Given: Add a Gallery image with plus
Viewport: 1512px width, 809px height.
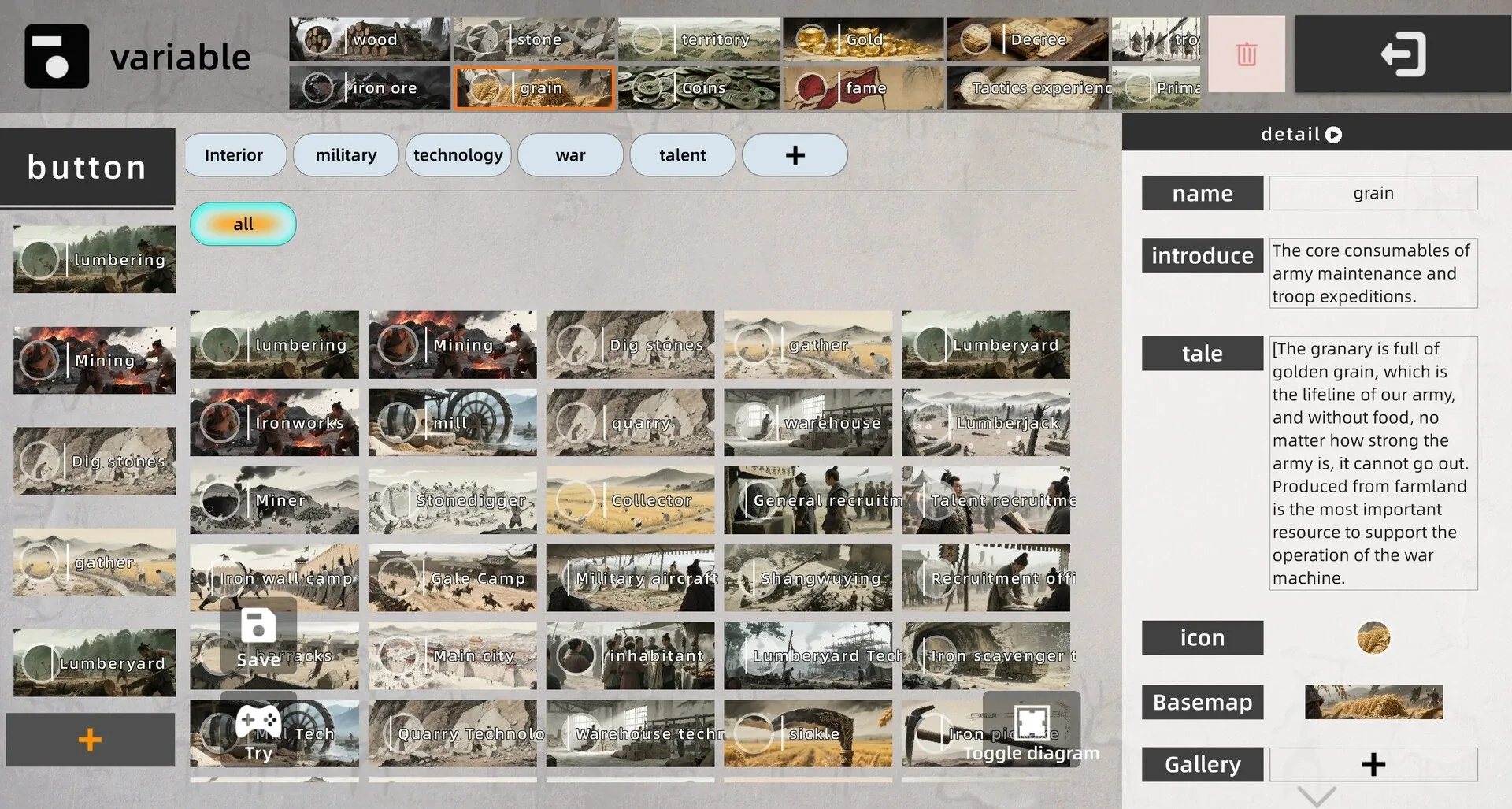Looking at the screenshot, I should [1373, 764].
